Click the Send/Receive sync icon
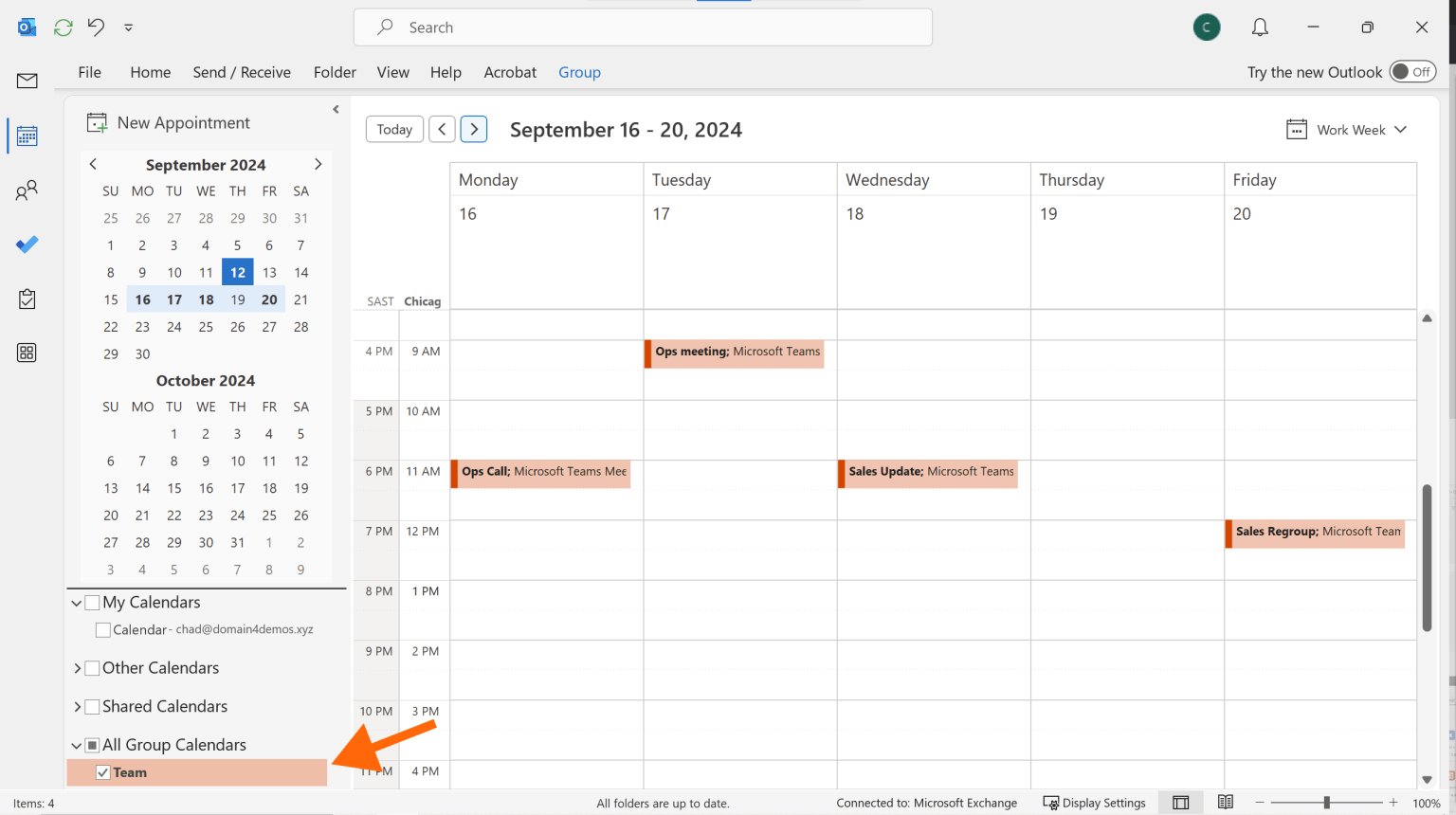Viewport: 1456px width, 815px height. (x=64, y=27)
